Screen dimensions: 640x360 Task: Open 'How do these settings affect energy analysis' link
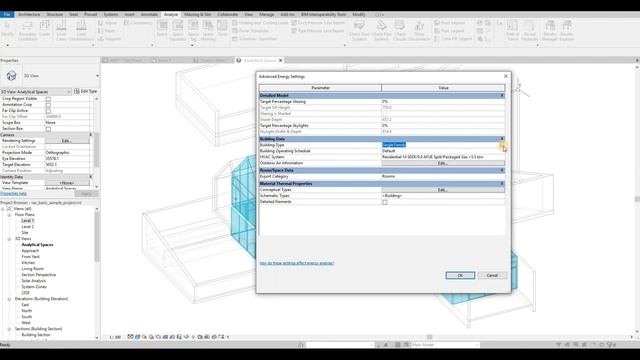[x=297, y=263]
